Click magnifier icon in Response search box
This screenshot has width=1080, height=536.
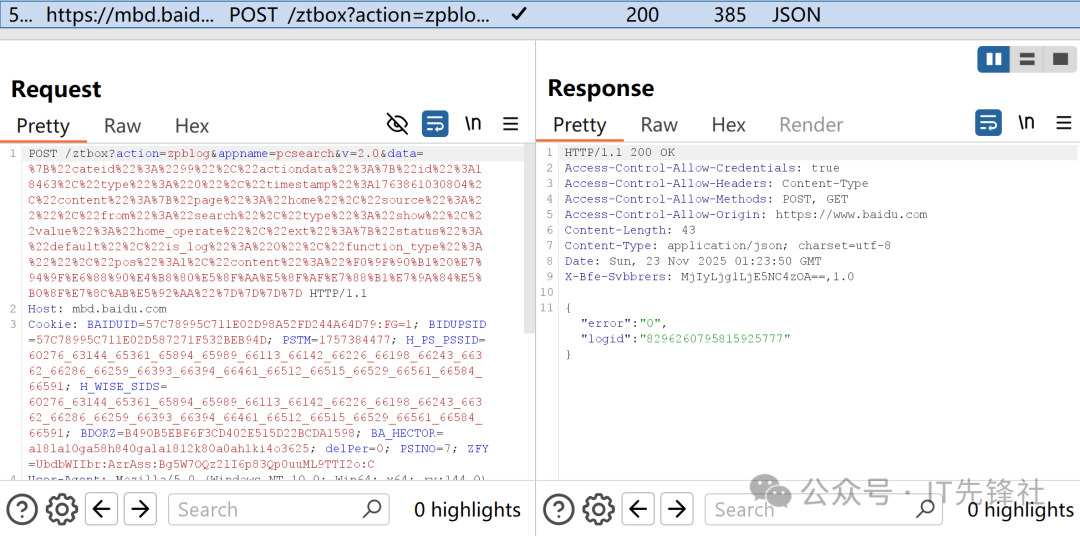925,509
